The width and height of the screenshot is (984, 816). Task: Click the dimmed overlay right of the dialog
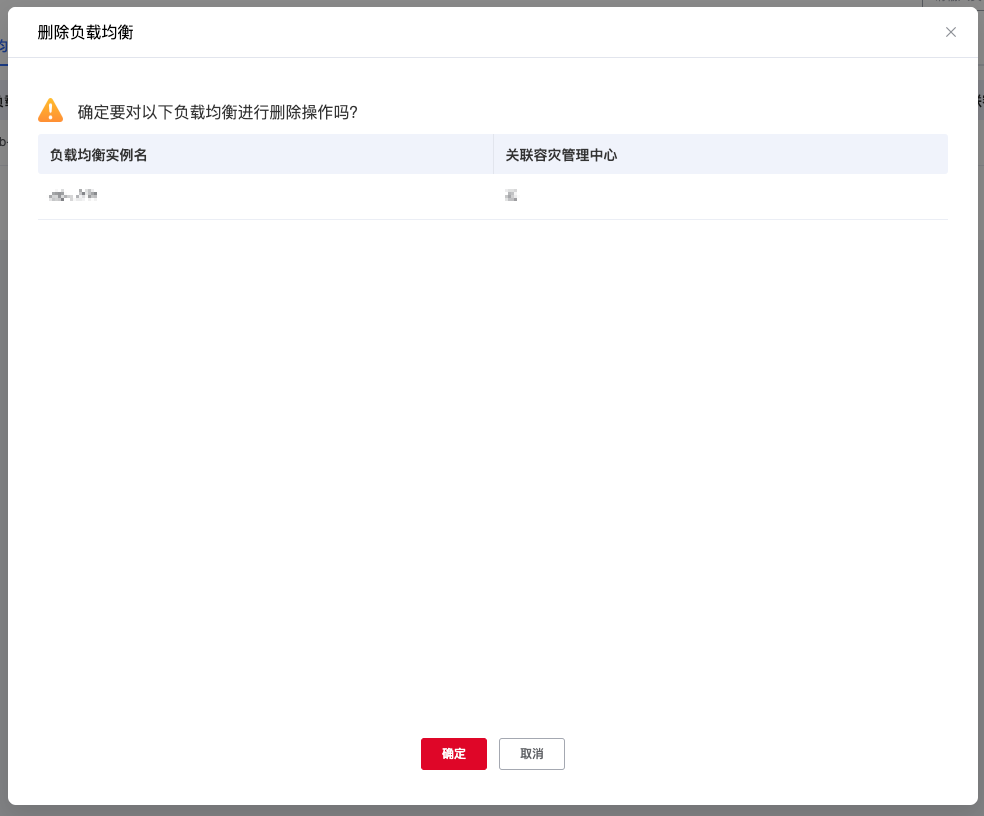(981, 400)
